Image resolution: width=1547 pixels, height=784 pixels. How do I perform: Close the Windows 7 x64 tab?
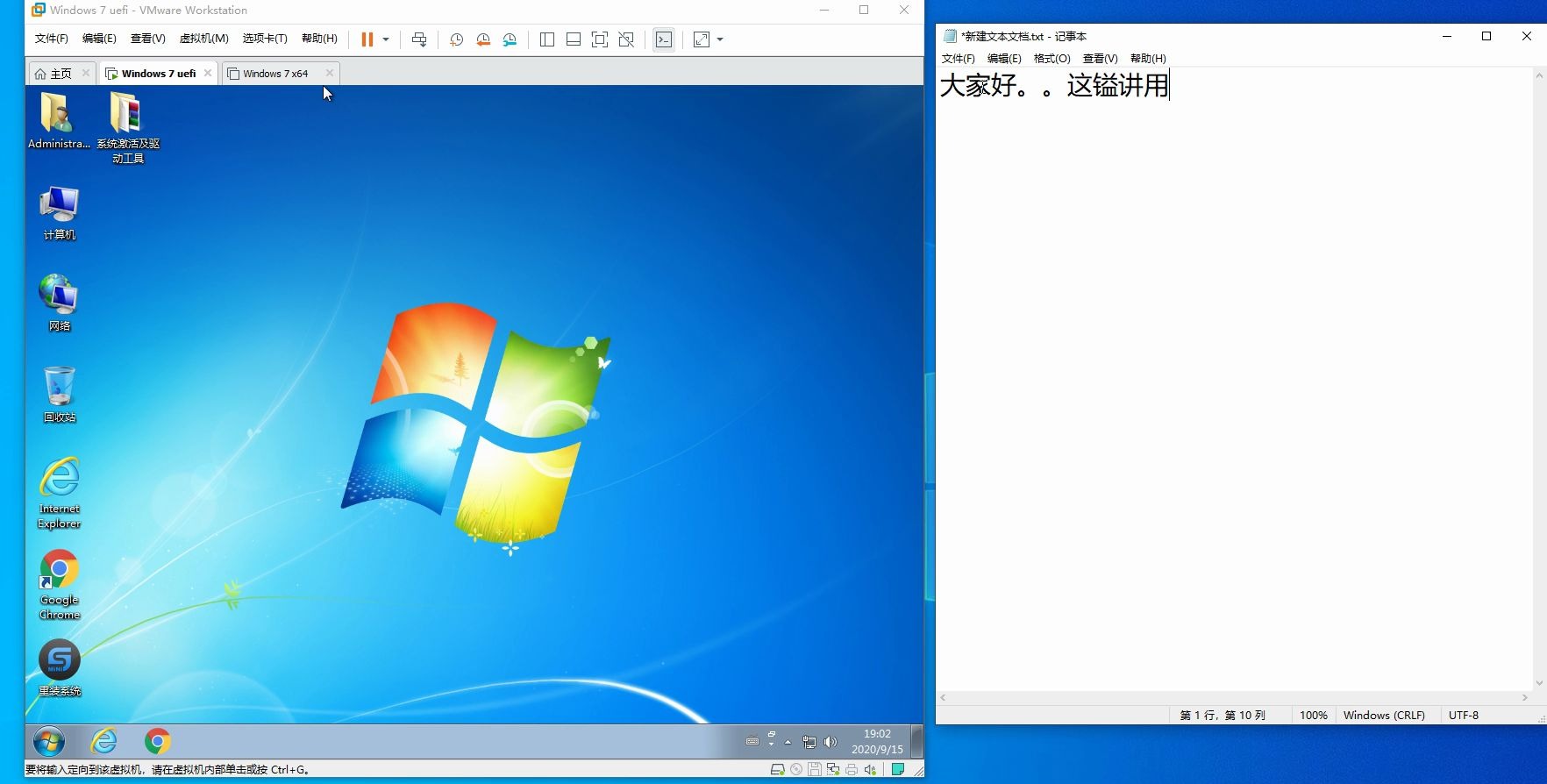[329, 73]
